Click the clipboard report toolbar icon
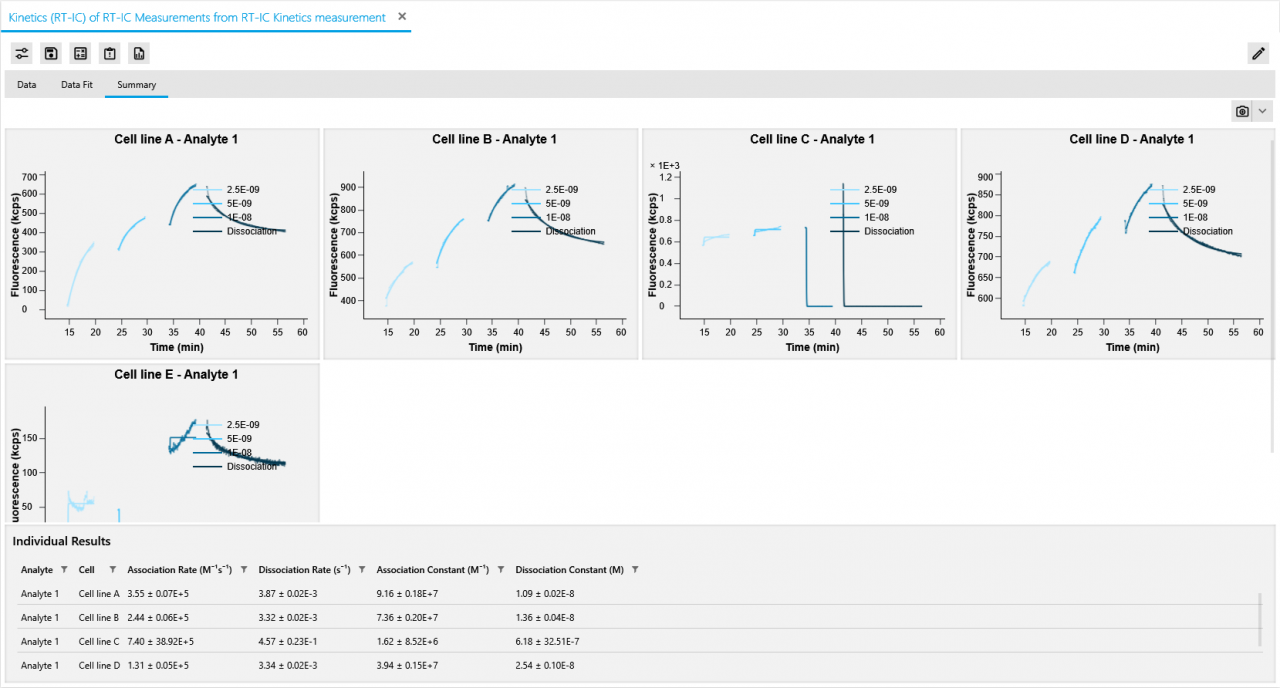Viewport: 1280px width, 688px height. coord(109,53)
